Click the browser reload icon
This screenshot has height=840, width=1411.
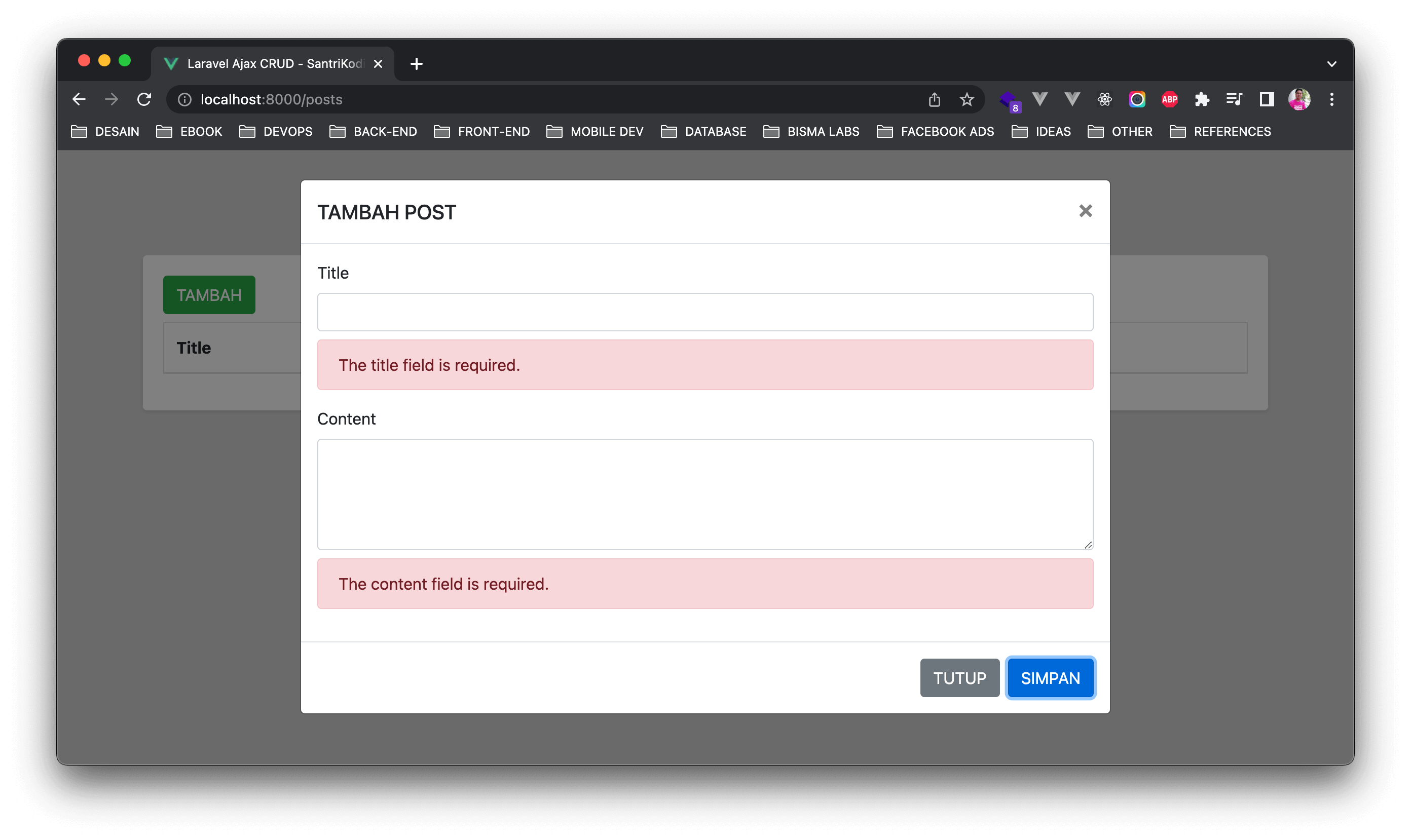pos(144,100)
